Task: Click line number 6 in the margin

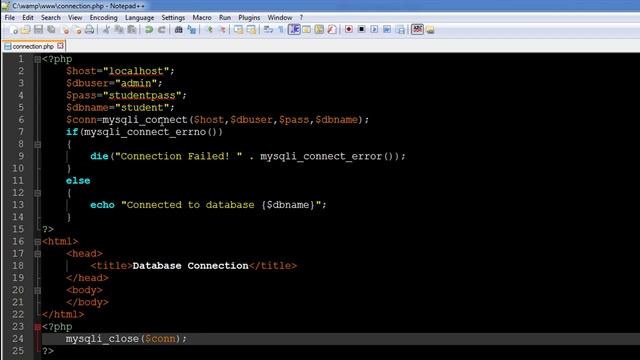Action: click(x=21, y=120)
